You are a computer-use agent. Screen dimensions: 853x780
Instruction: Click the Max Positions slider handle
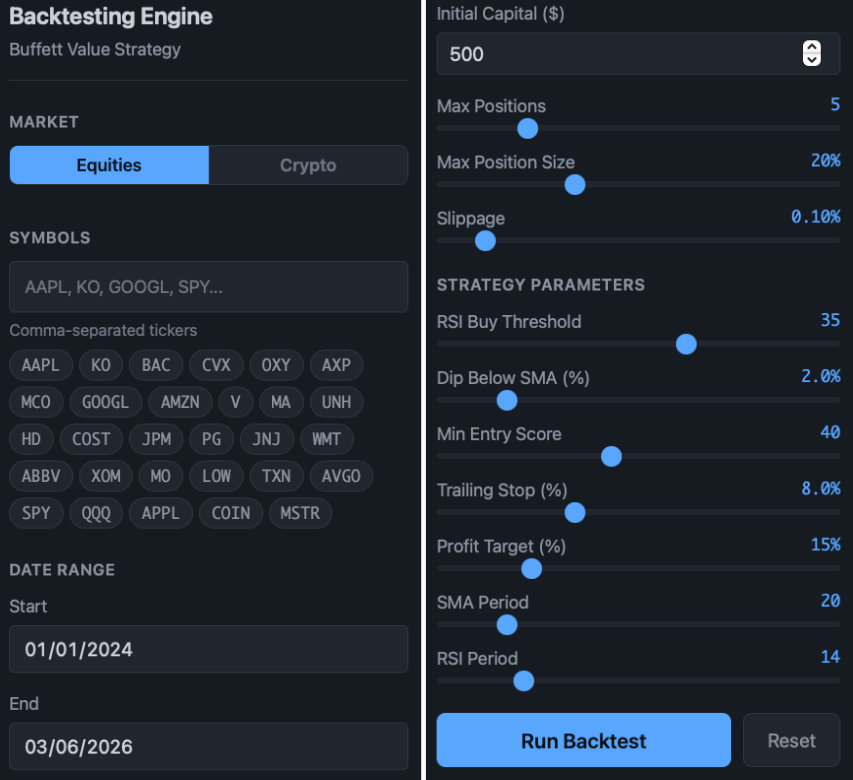click(528, 128)
